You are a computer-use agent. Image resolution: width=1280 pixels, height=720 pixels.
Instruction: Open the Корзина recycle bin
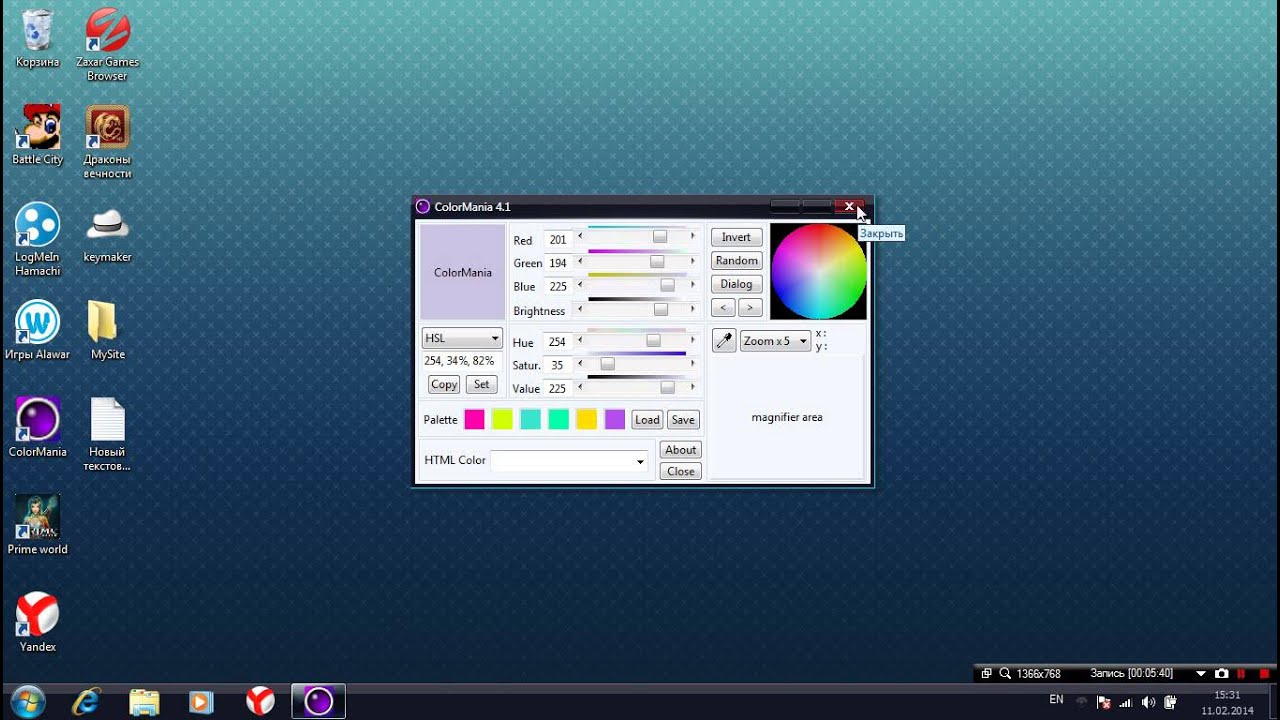[38, 39]
